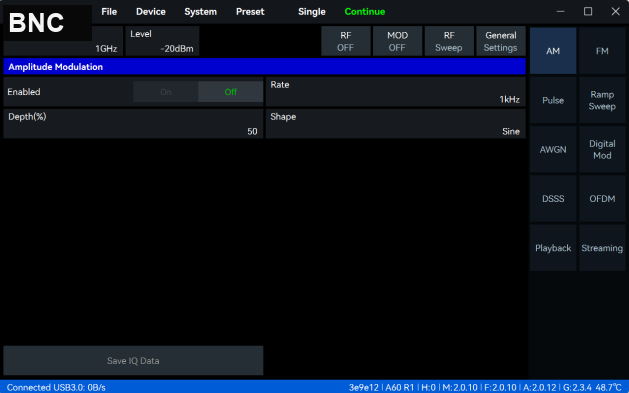Click the 3e9e12 serial in status bar
Image resolution: width=629 pixels, height=393 pixels.
click(x=363, y=387)
